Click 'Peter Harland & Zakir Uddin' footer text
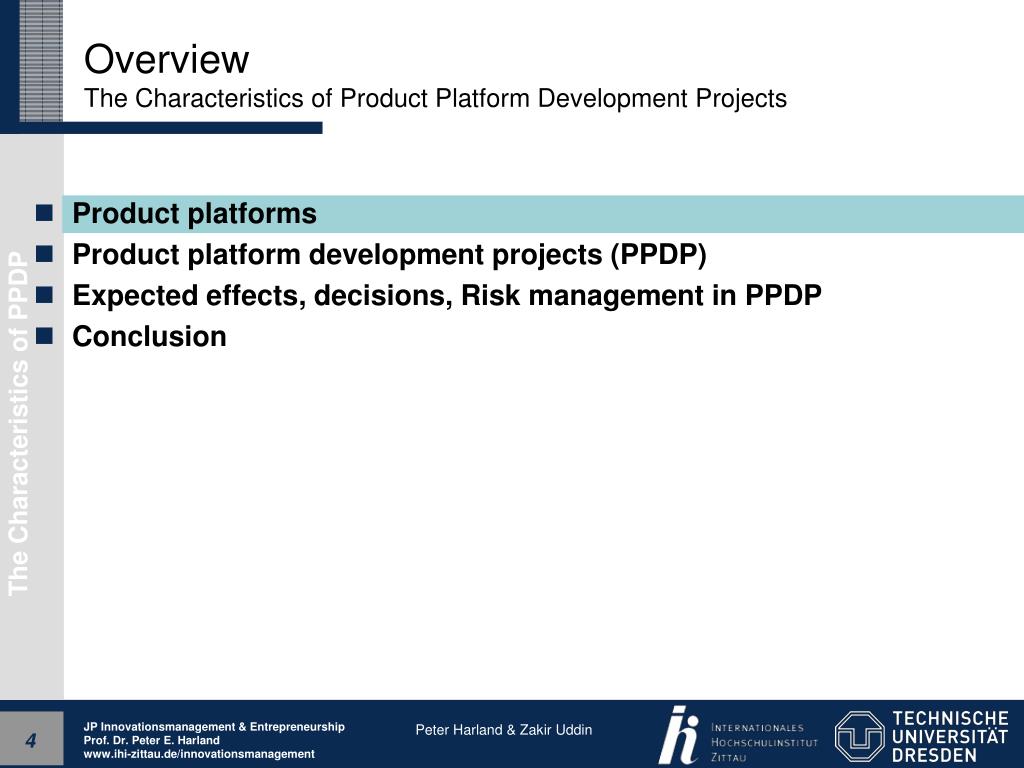1024x768 pixels. [x=504, y=730]
